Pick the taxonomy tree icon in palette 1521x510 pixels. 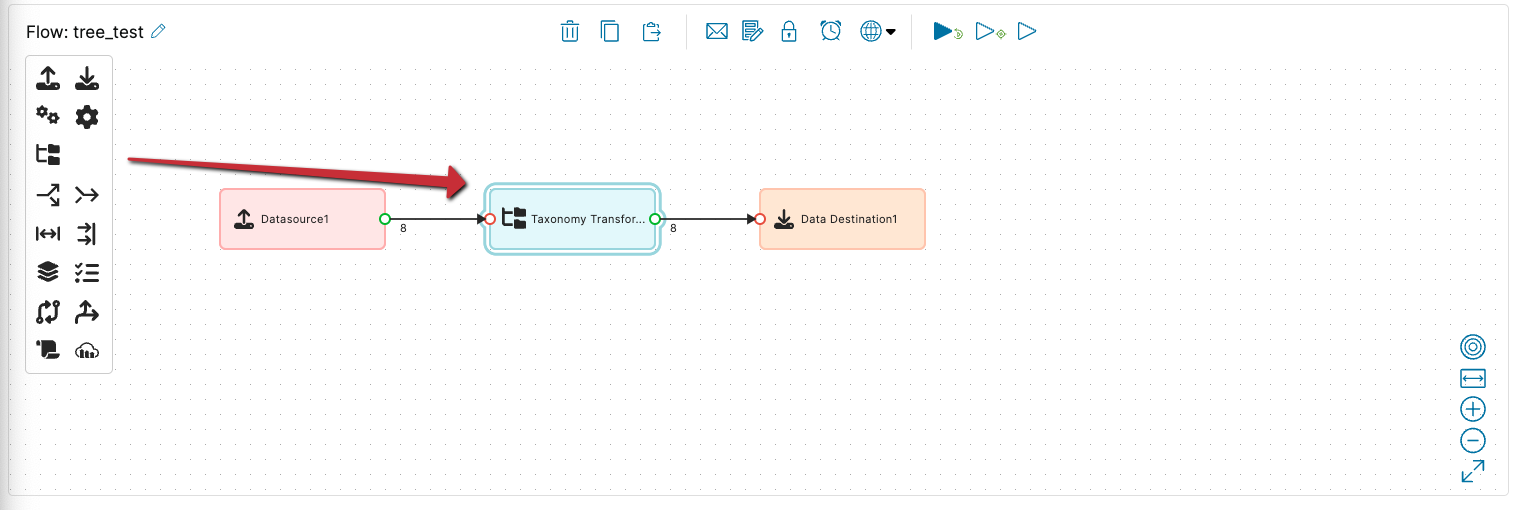[48, 154]
